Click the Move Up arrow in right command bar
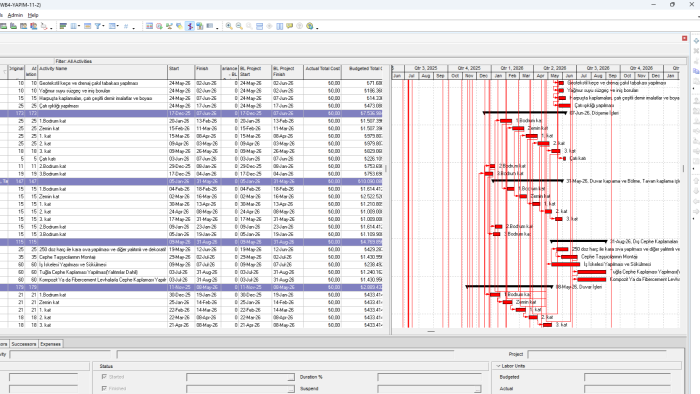This screenshot has height=394, width=700. [x=696, y=181]
